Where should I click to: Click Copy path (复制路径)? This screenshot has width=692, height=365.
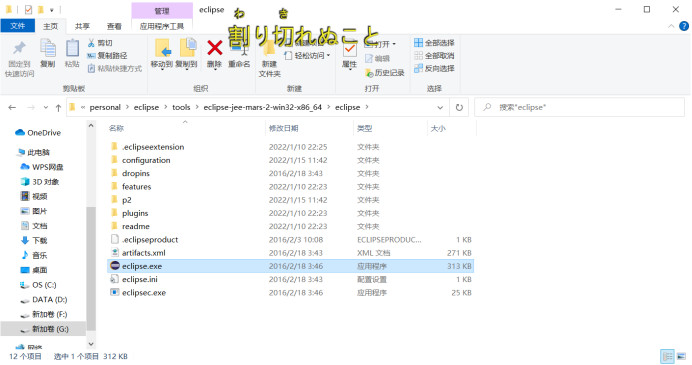(107, 56)
